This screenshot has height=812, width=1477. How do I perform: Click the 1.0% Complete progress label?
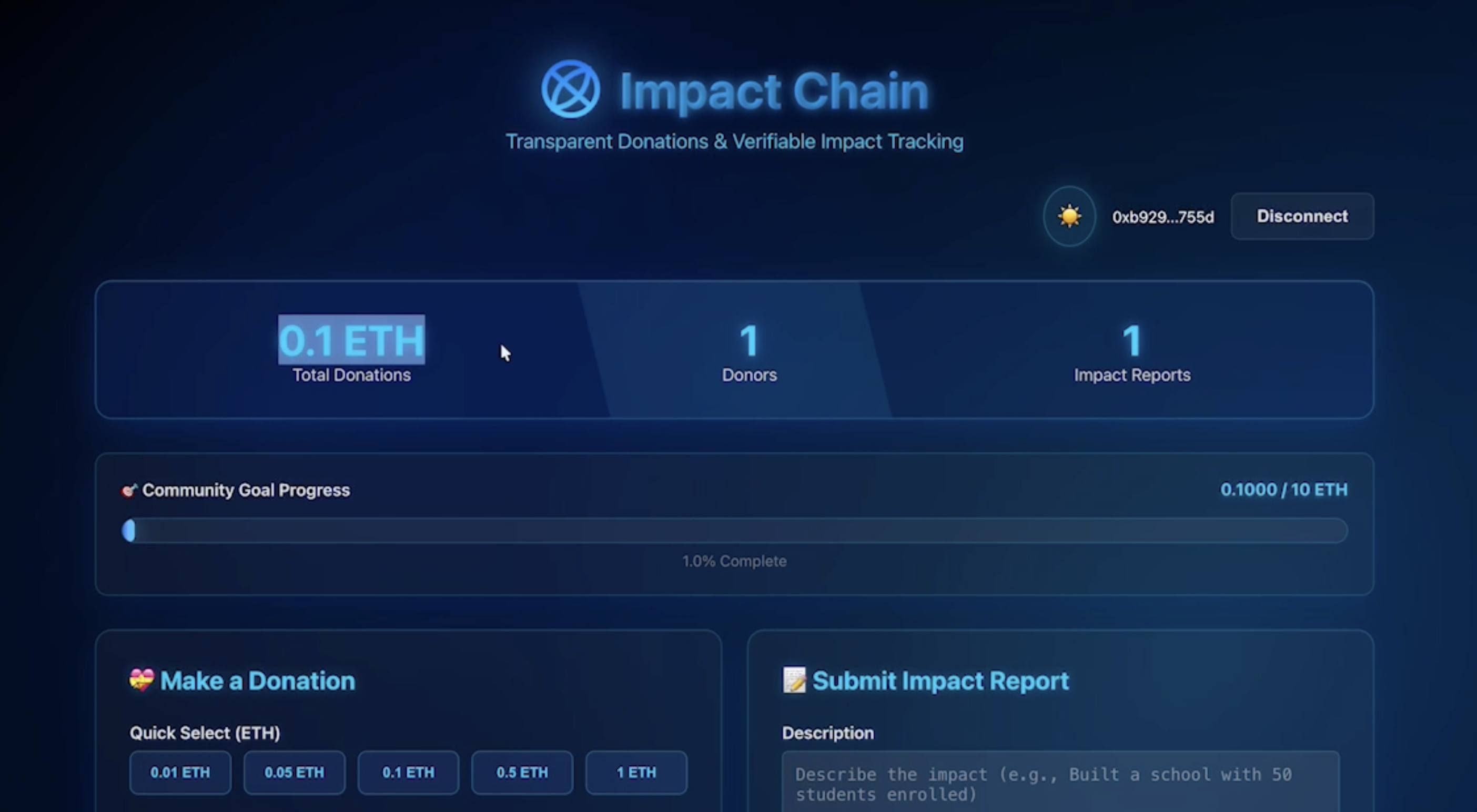(x=734, y=561)
